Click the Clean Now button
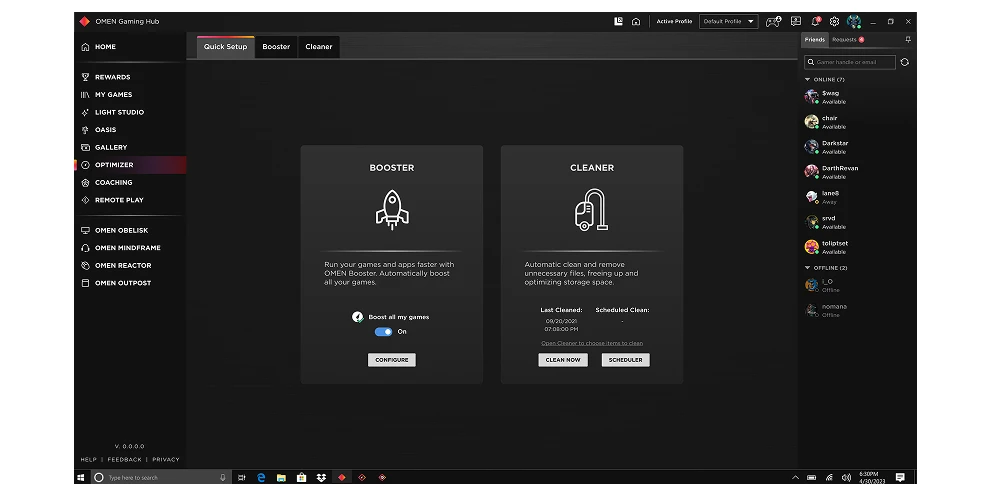The image size is (991, 496). point(563,360)
